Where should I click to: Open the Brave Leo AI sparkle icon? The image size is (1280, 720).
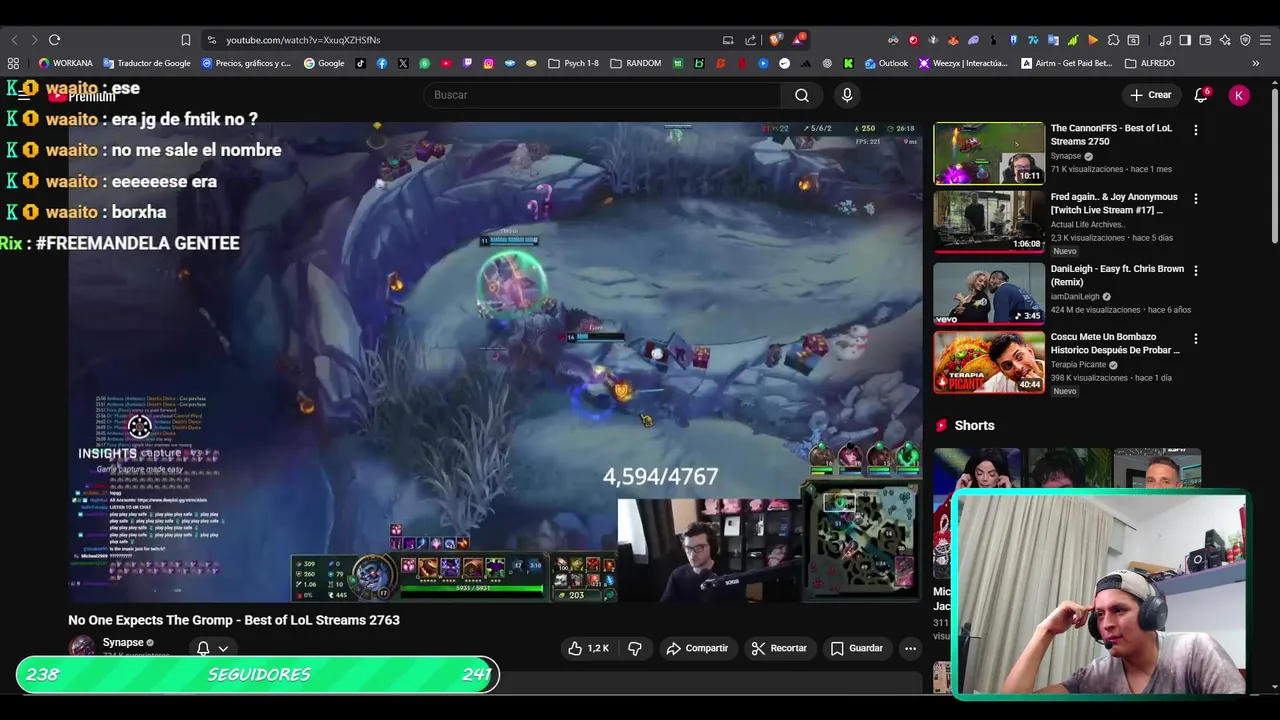click(1225, 40)
